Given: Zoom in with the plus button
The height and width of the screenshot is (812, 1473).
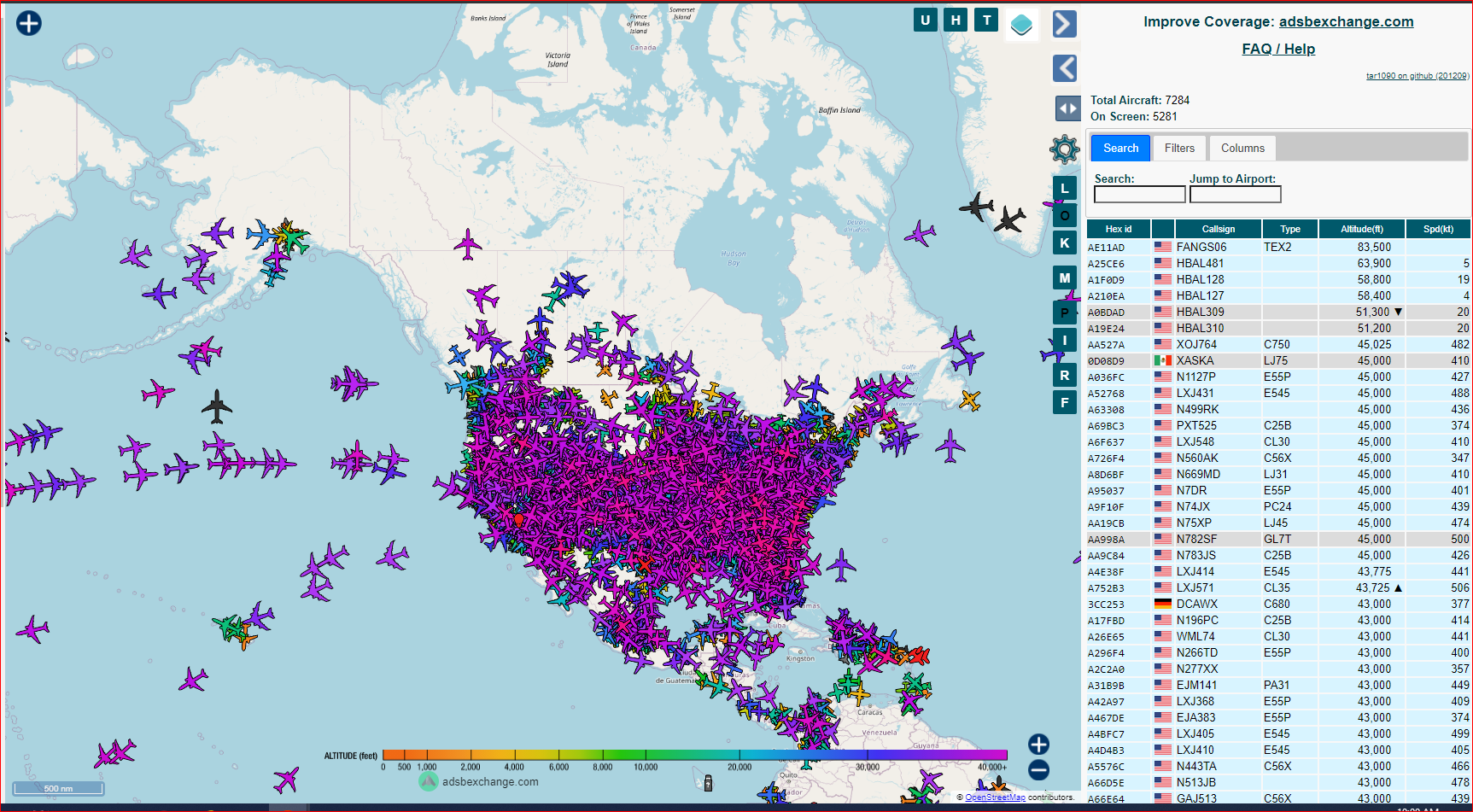Looking at the screenshot, I should pyautogui.click(x=1038, y=745).
